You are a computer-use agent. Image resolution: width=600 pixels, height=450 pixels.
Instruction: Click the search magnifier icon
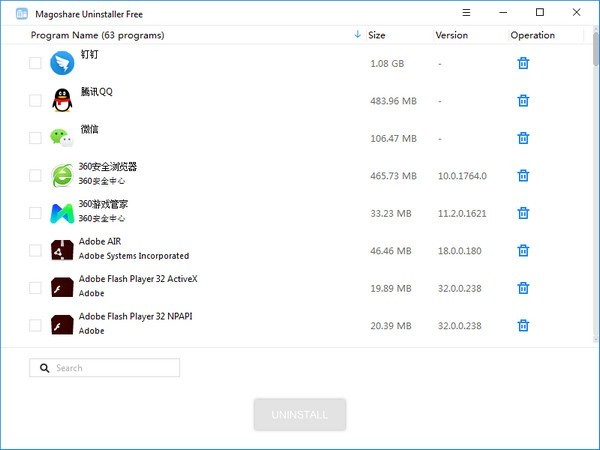(x=44, y=368)
